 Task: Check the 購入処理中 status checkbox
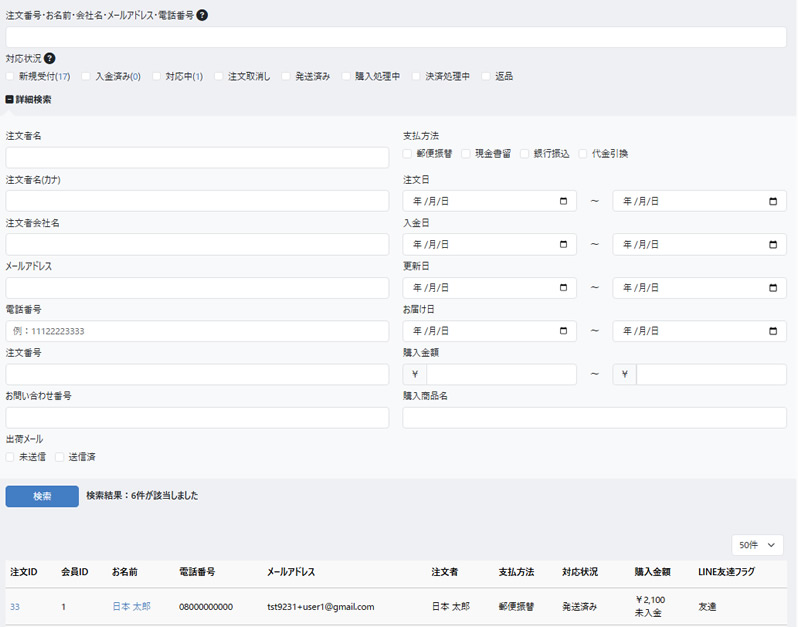tap(346, 76)
